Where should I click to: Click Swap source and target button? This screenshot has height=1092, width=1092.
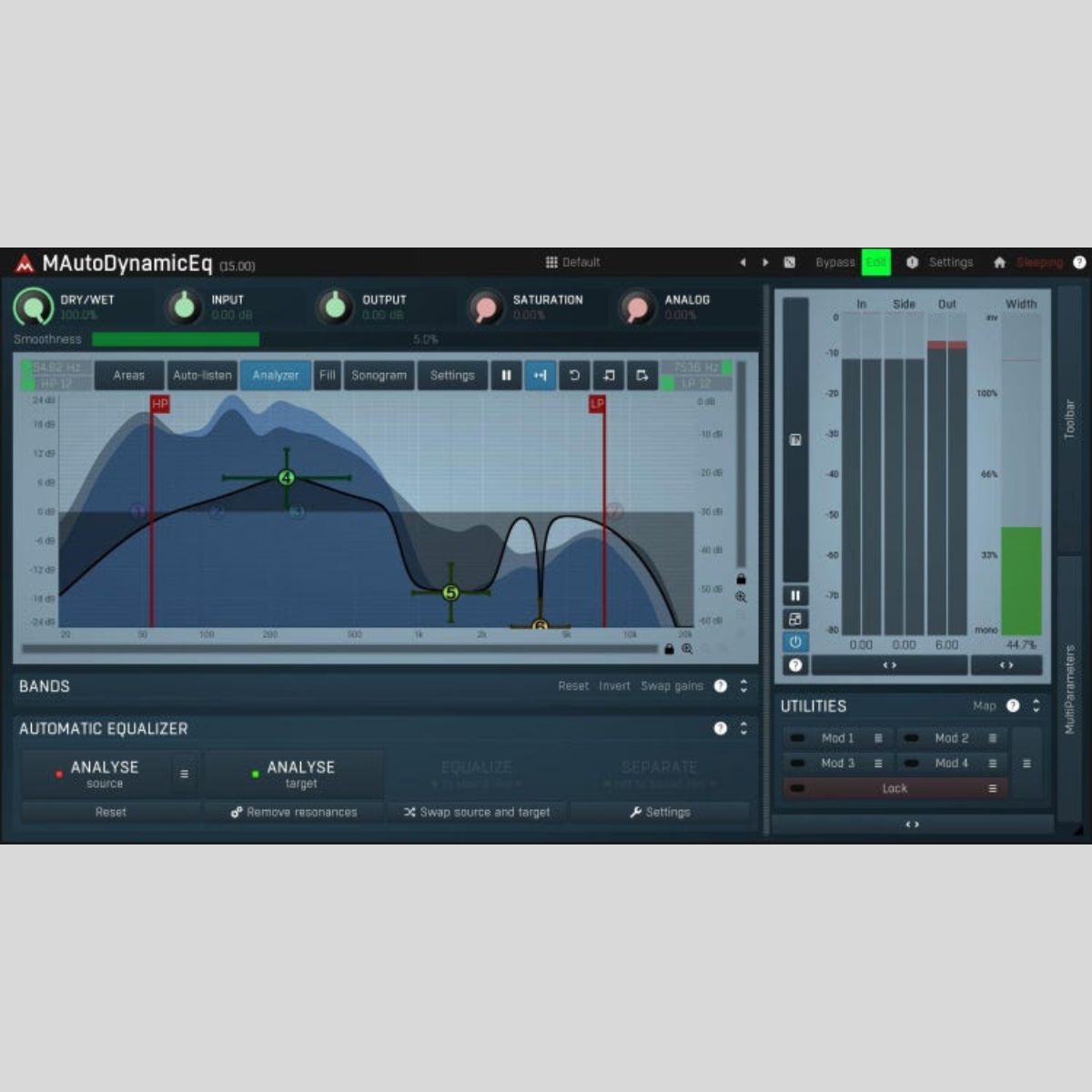(x=477, y=812)
